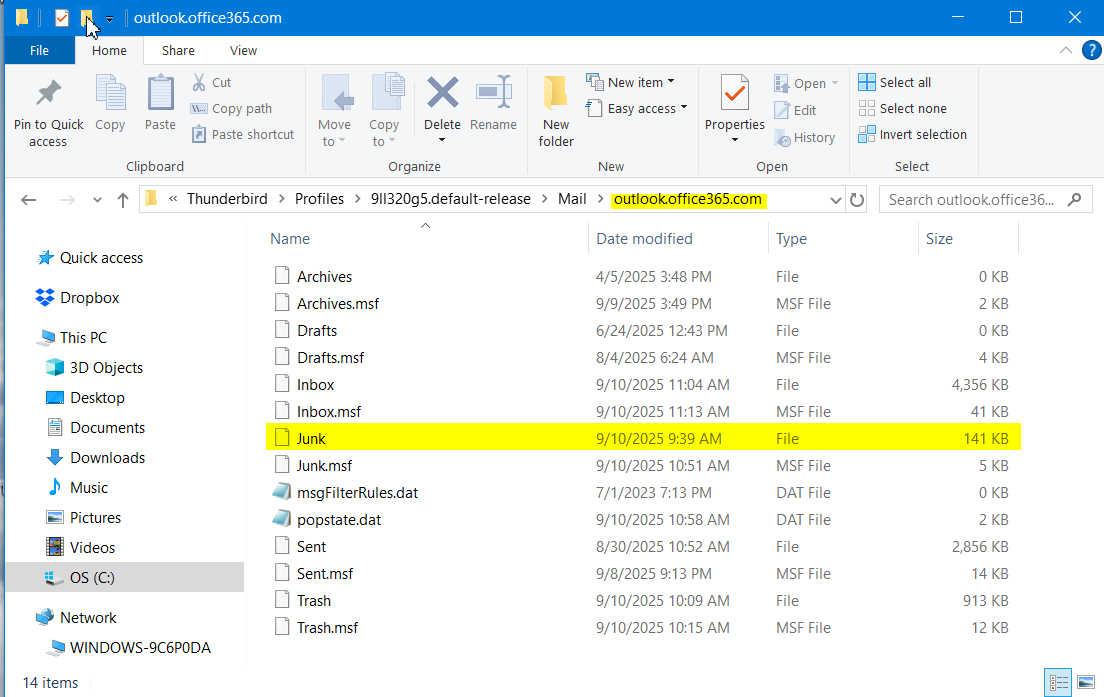Click the Help question mark icon
The width and height of the screenshot is (1104, 697).
pos(1090,50)
